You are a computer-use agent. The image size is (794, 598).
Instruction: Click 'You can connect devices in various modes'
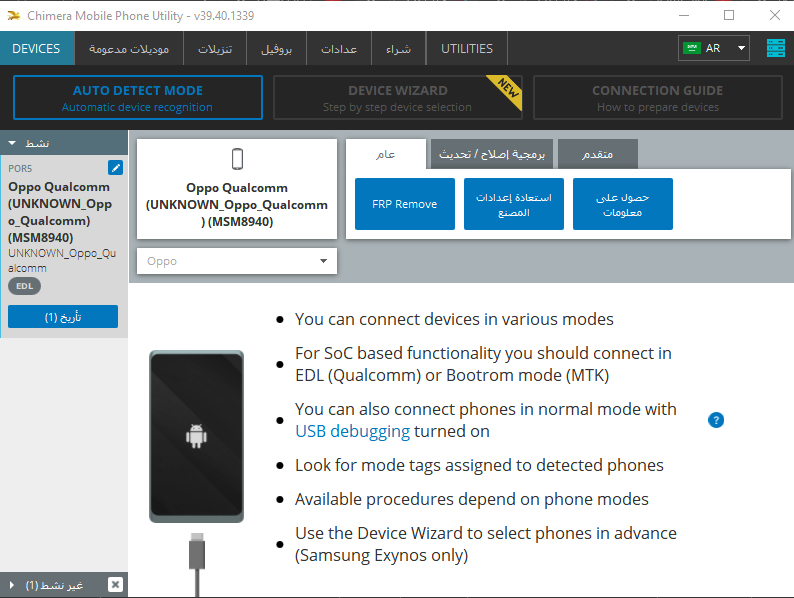coord(454,320)
